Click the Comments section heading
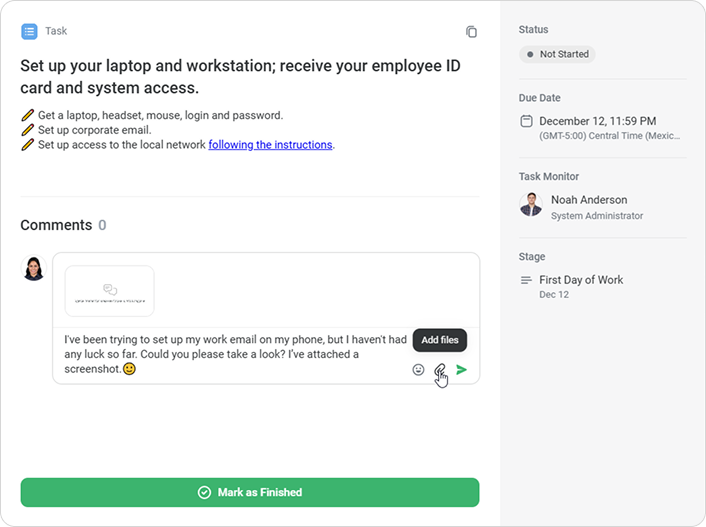 coord(56,225)
